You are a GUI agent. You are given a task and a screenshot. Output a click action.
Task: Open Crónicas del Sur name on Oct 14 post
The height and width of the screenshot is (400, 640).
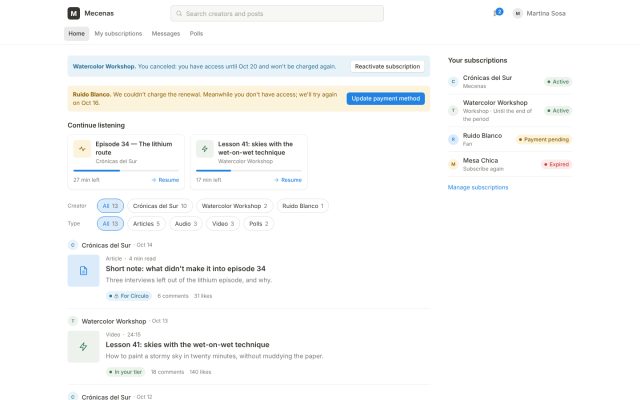[106, 245]
